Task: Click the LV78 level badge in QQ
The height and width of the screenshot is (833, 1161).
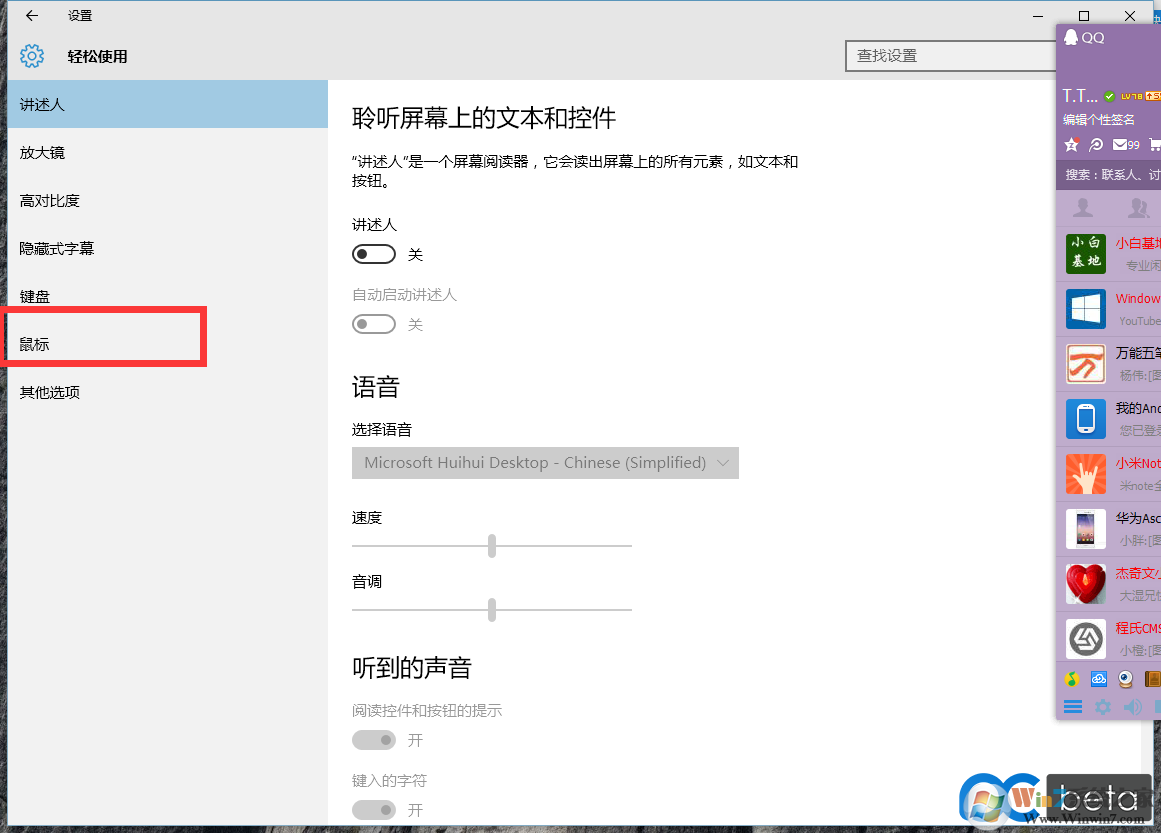Action: click(x=1131, y=96)
